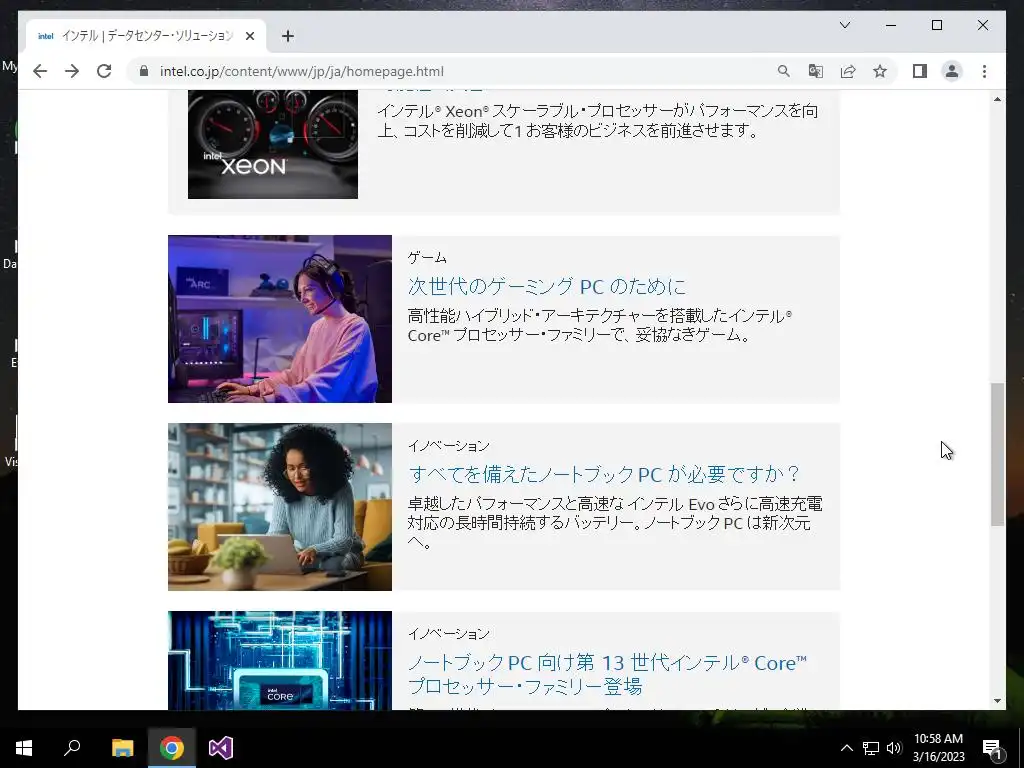Translate this page with the translate icon
The width and height of the screenshot is (1024, 768).
816,71
